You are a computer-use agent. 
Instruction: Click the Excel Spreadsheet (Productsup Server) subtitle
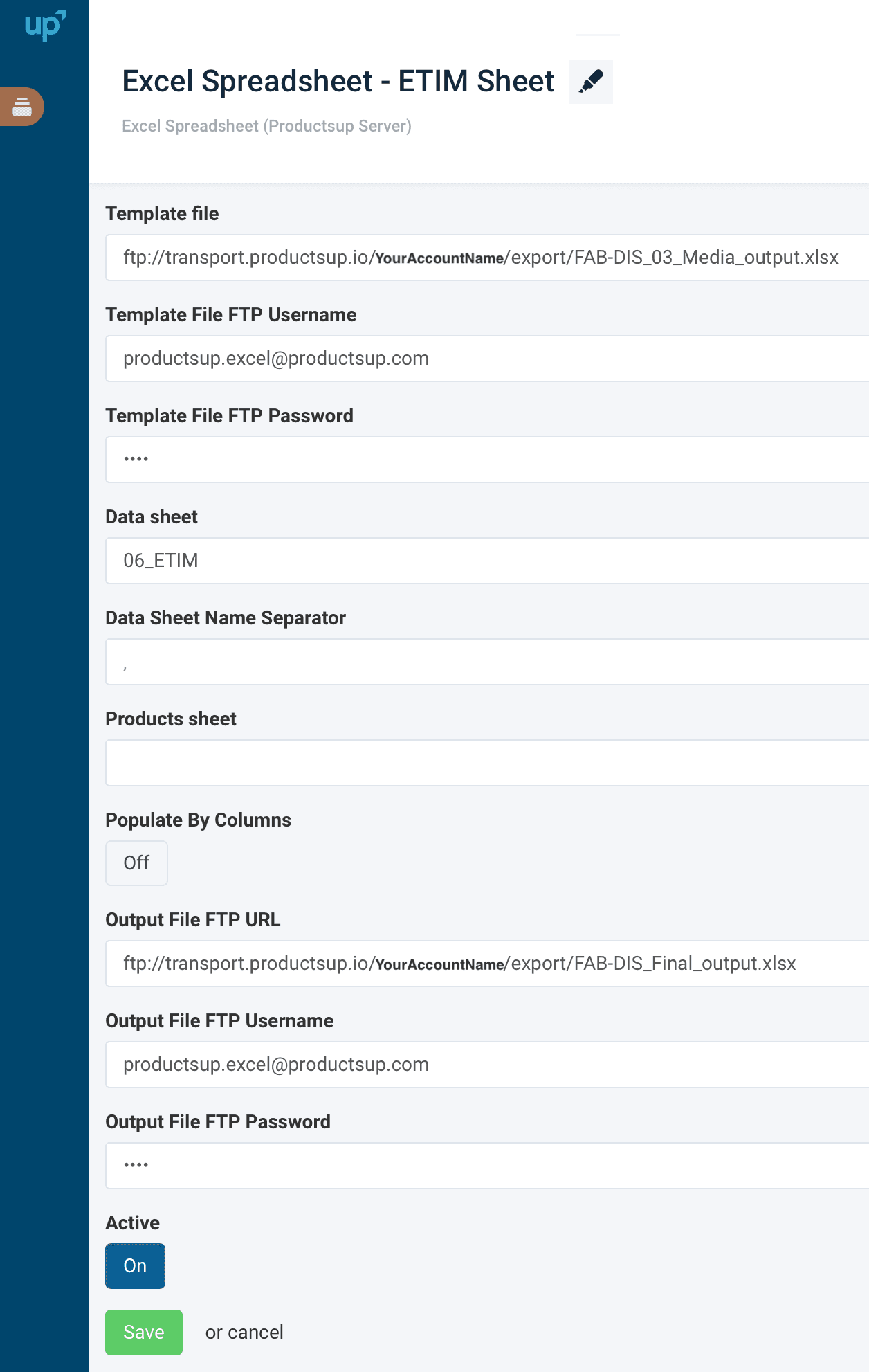(x=266, y=126)
